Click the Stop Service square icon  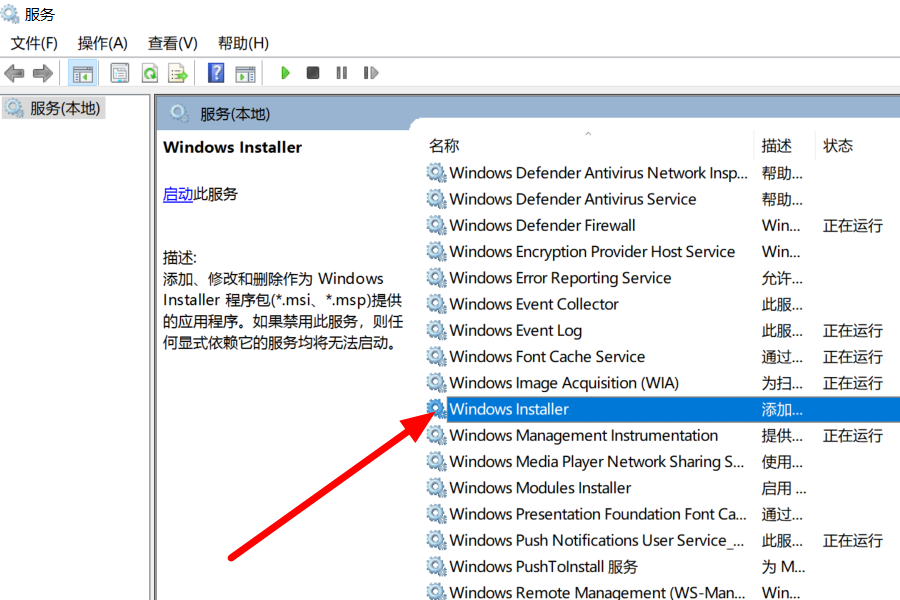[x=313, y=73]
